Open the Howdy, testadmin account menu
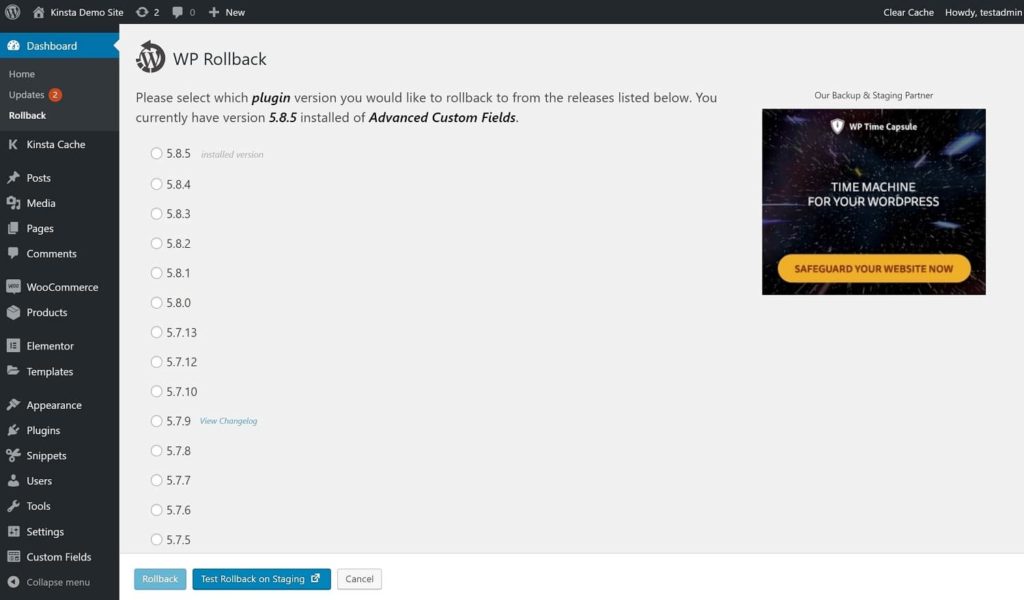1024x600 pixels. (983, 12)
